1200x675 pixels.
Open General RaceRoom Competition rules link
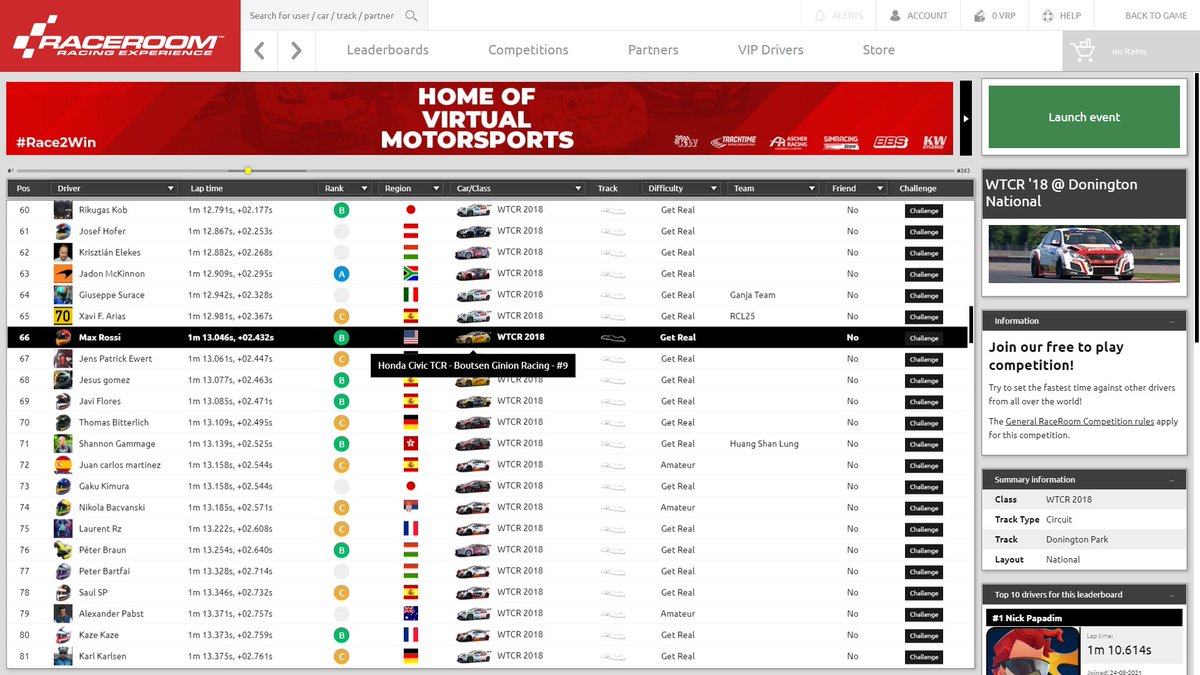[x=1082, y=422]
